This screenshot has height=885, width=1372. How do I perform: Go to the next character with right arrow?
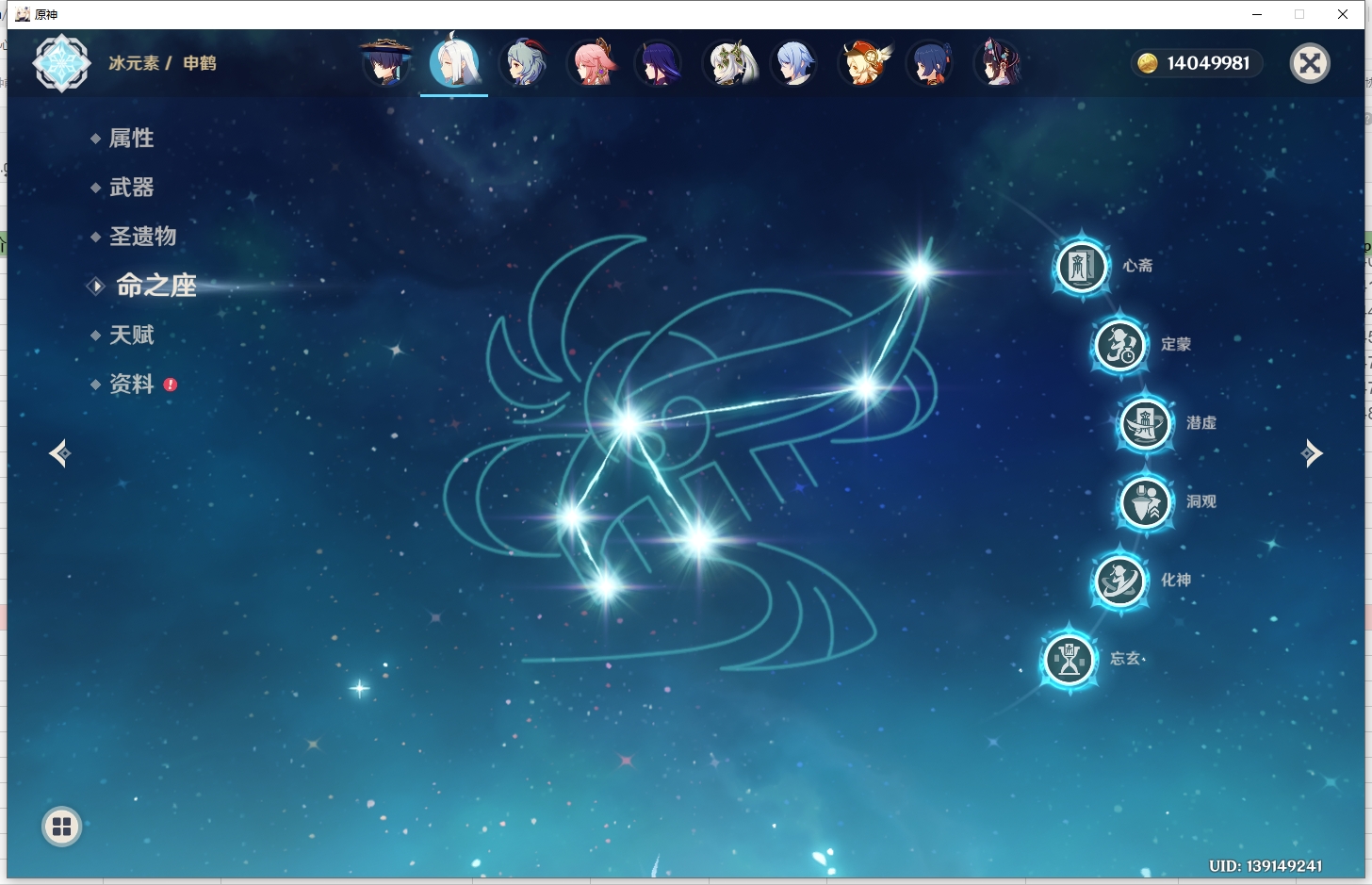pos(1312,453)
